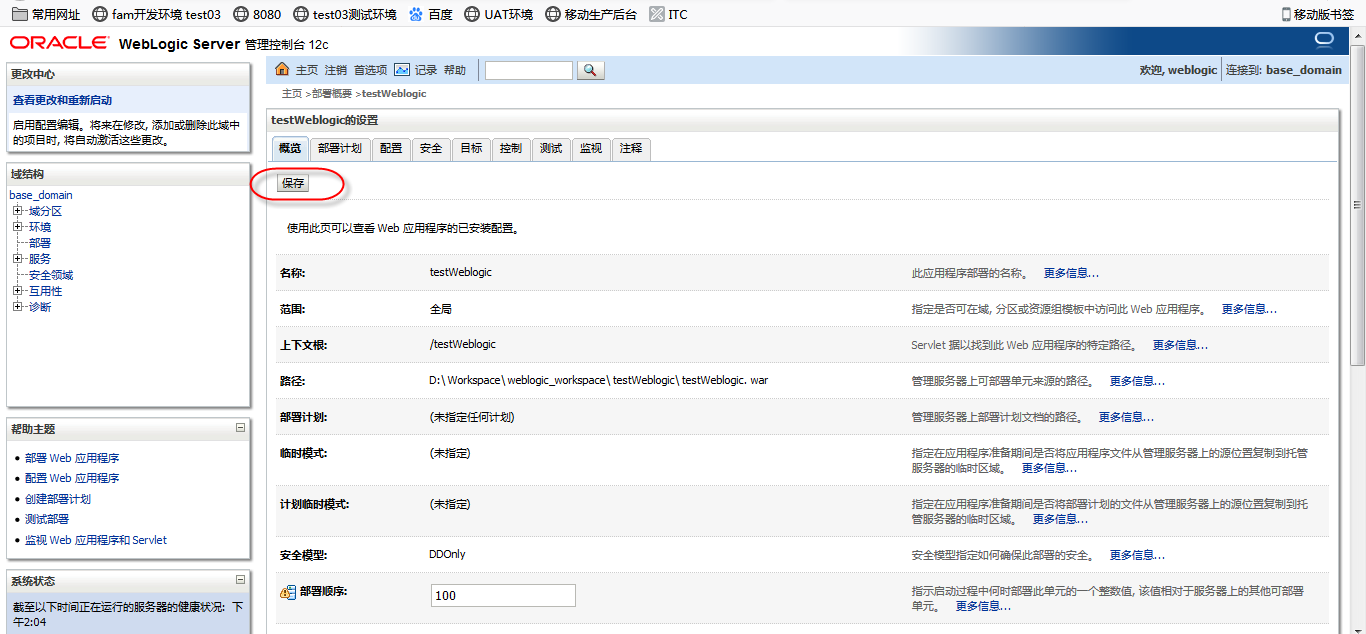1366x634 pixels.
Task: Click 查看更改和重新启动 link
Action: click(62, 100)
